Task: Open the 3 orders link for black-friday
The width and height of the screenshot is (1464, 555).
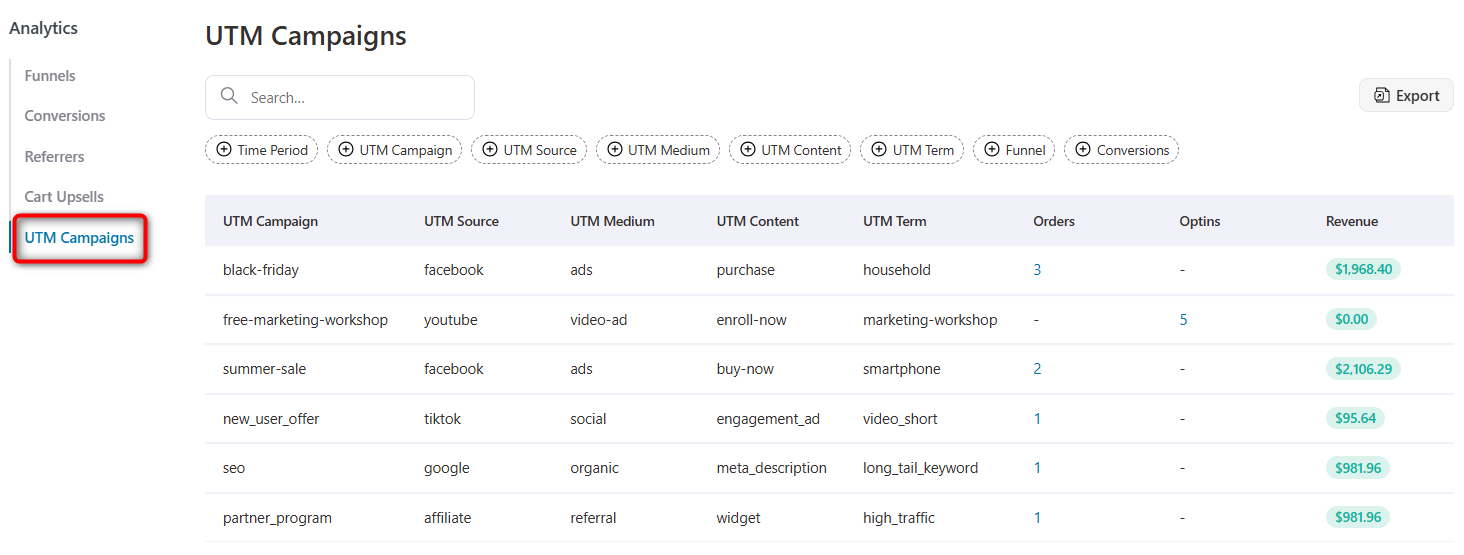Action: pyautogui.click(x=1037, y=270)
